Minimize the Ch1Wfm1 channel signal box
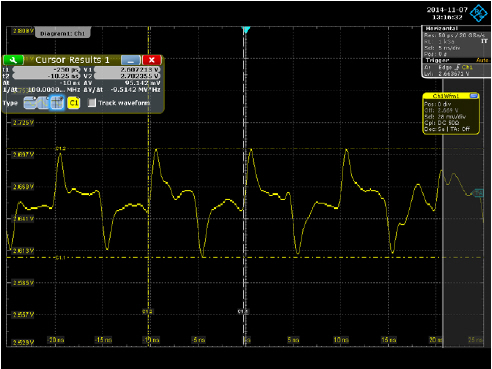 474,96
